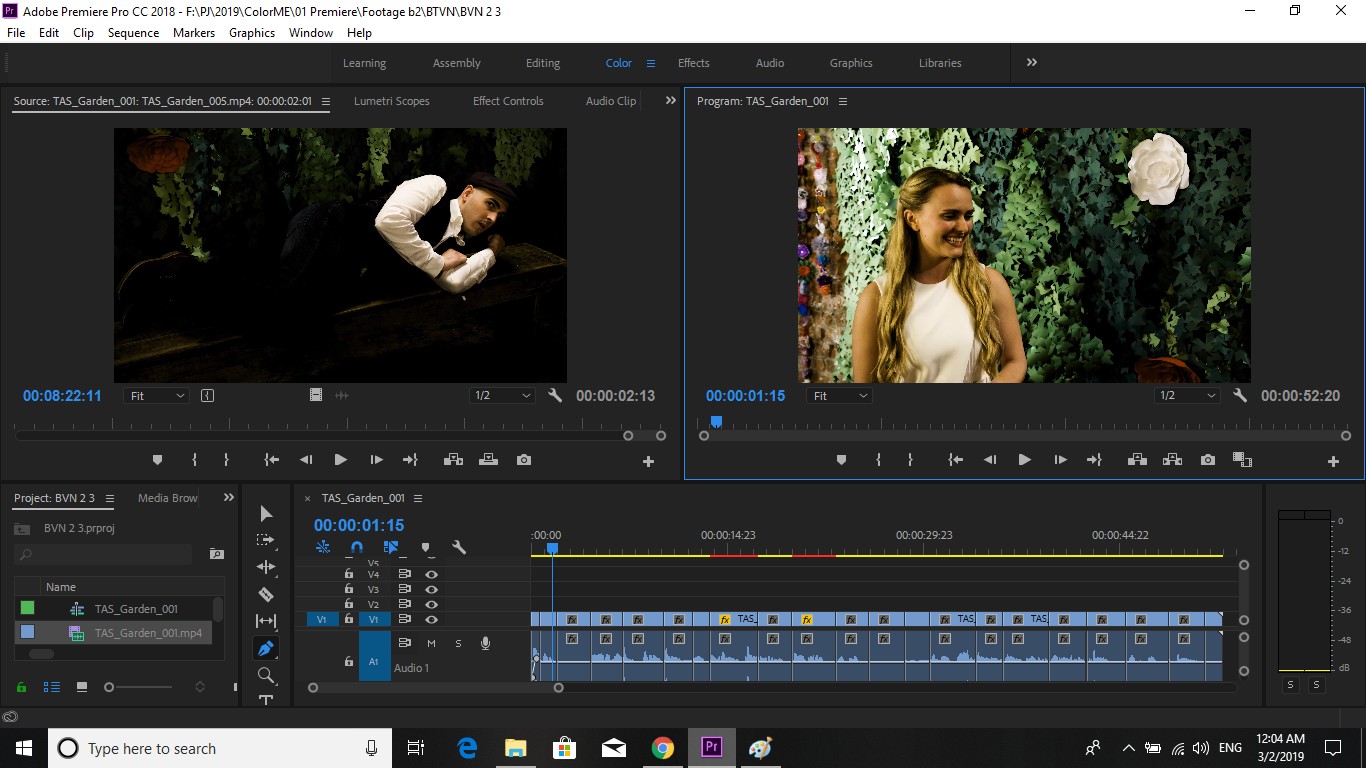The image size is (1366, 768).
Task: Choose the Ripple Edit tool
Action: point(266,567)
